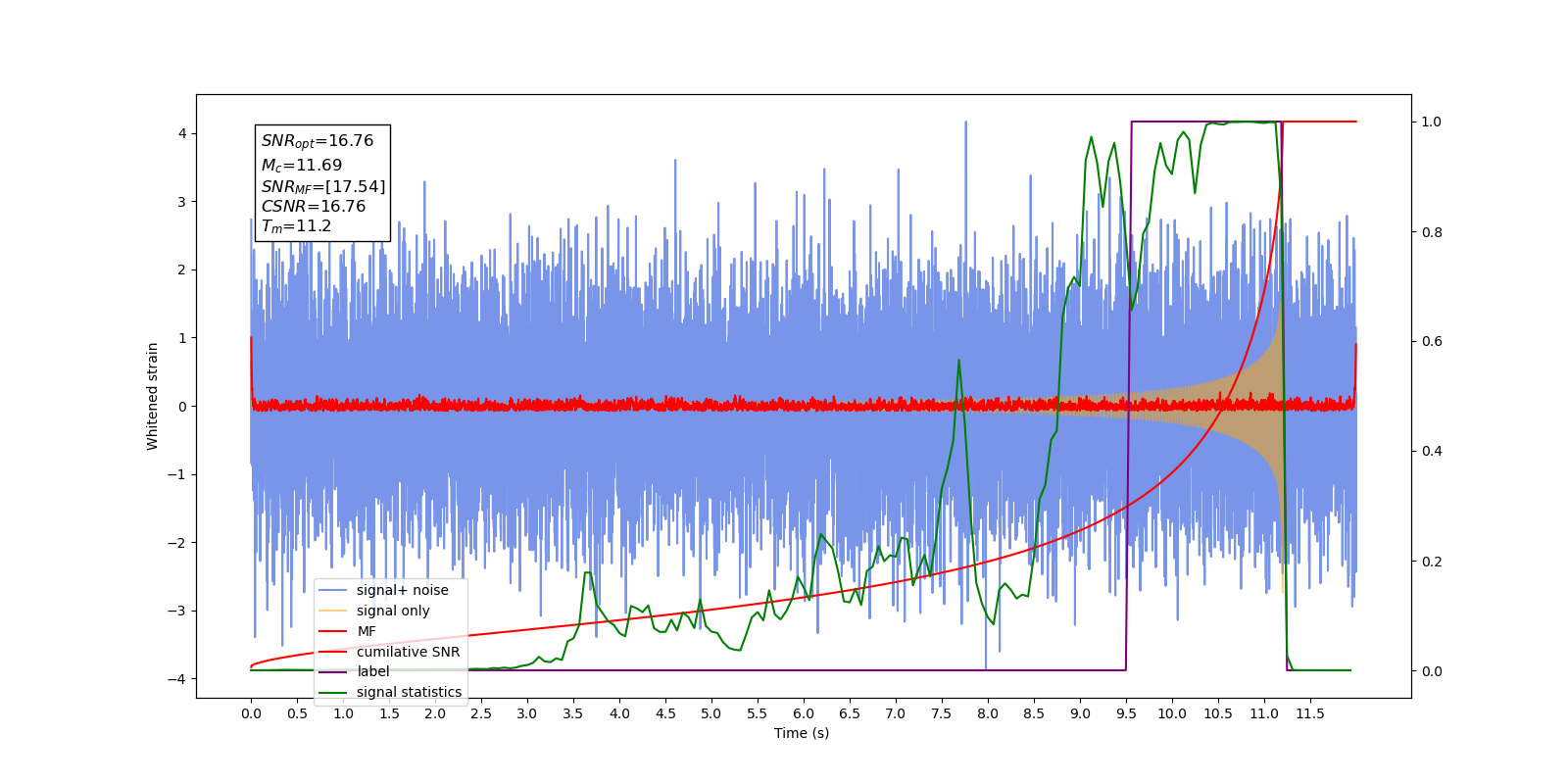Click x-axis tick label 9.0
The height and width of the screenshot is (784, 1568).
pyautogui.click(x=1080, y=713)
